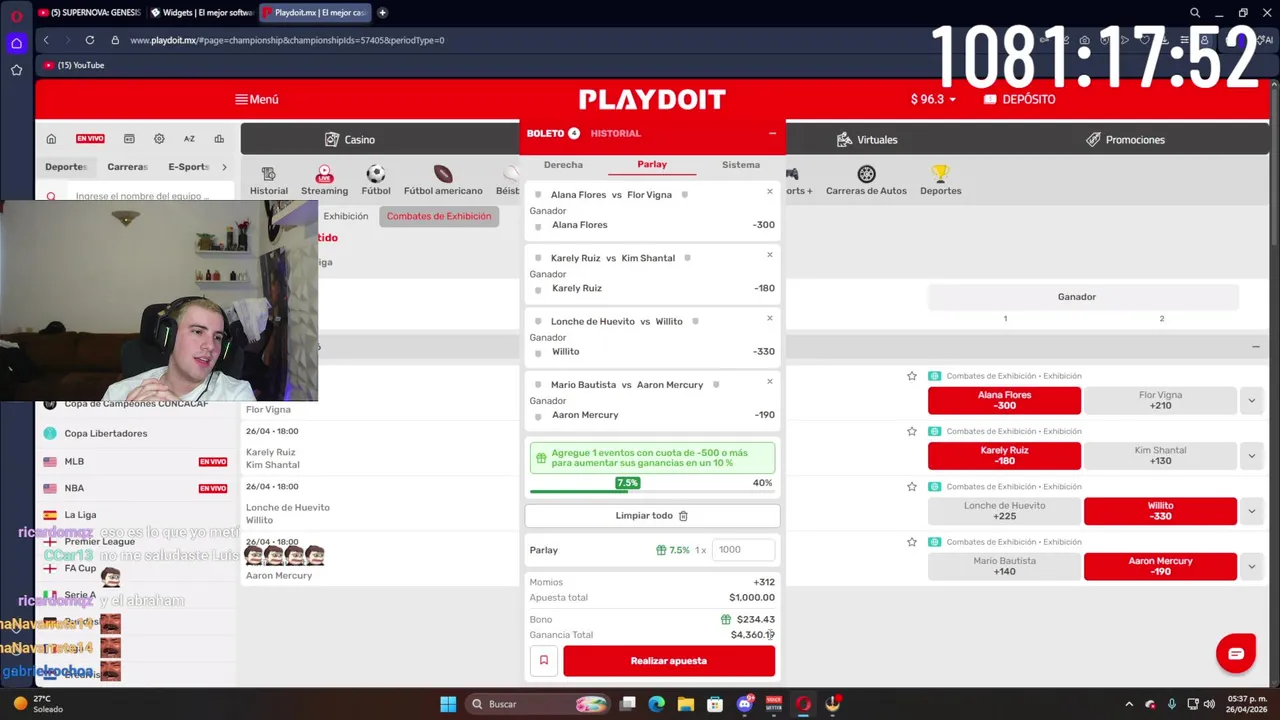1280x720 pixels.
Task: Open the $ 96.3 balance dropdown
Action: tap(933, 99)
